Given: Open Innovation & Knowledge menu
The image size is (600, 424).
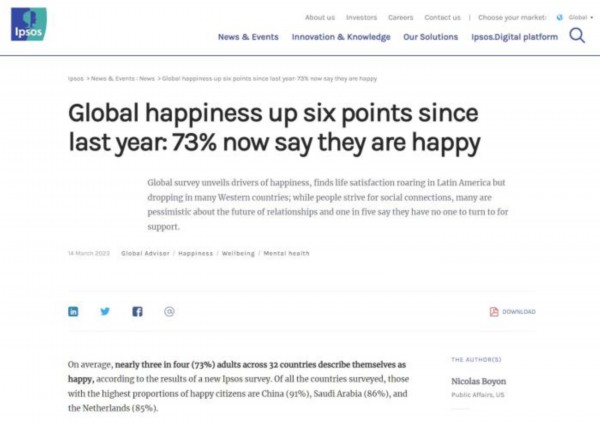Looking at the screenshot, I should pos(341,37).
